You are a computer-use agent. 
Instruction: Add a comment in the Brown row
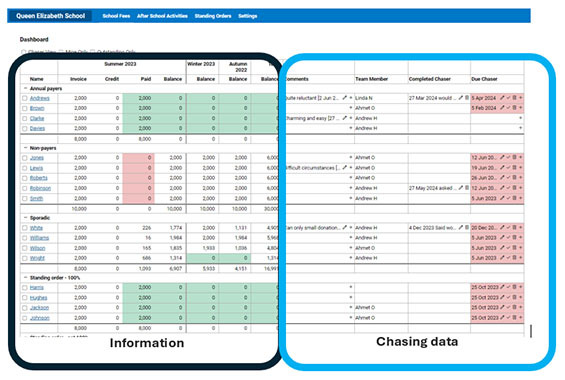[351, 108]
